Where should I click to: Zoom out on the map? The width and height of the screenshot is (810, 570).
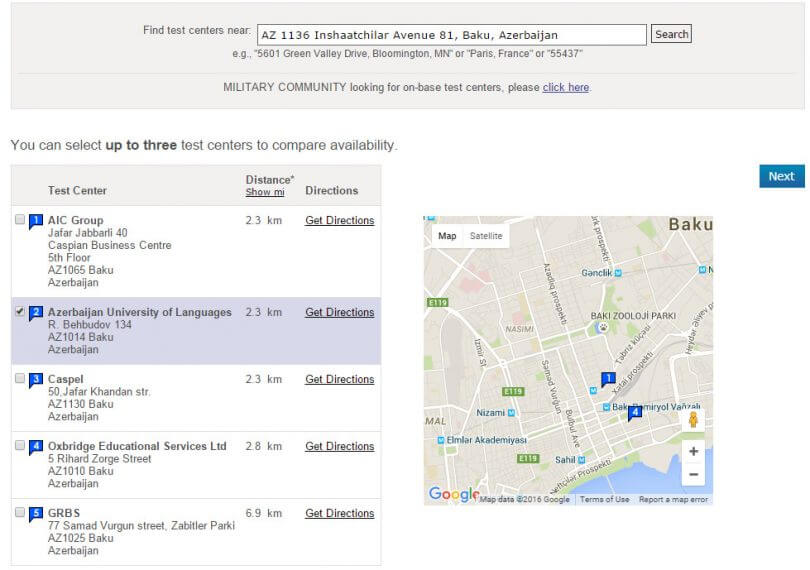(693, 475)
